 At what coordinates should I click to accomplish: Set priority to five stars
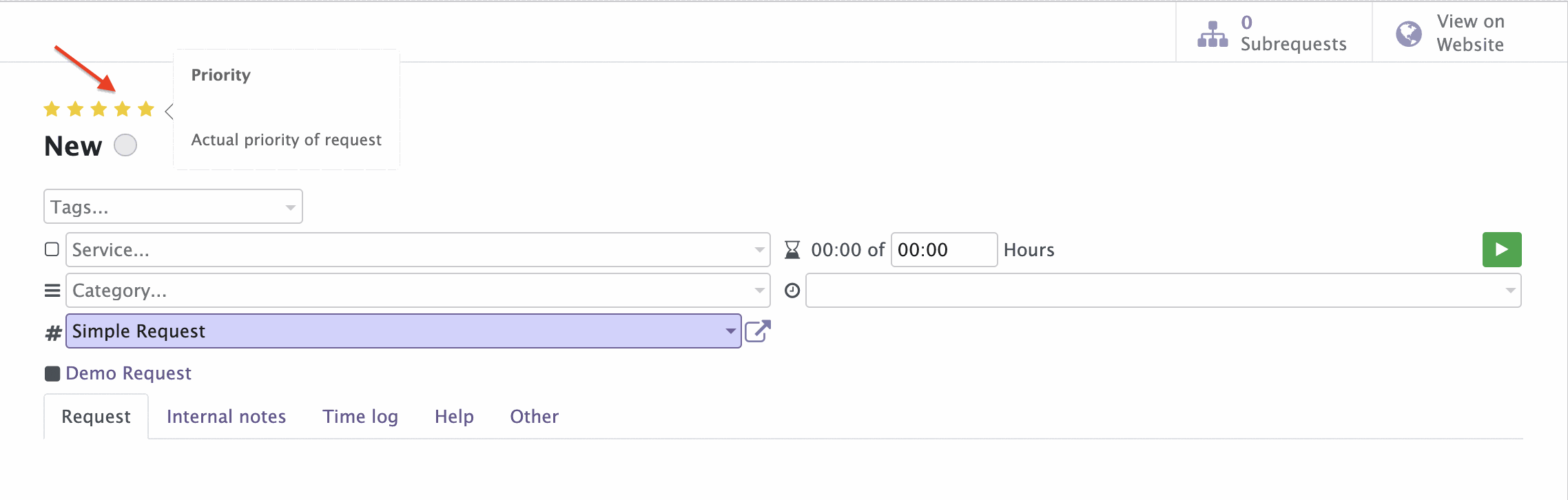point(145,109)
